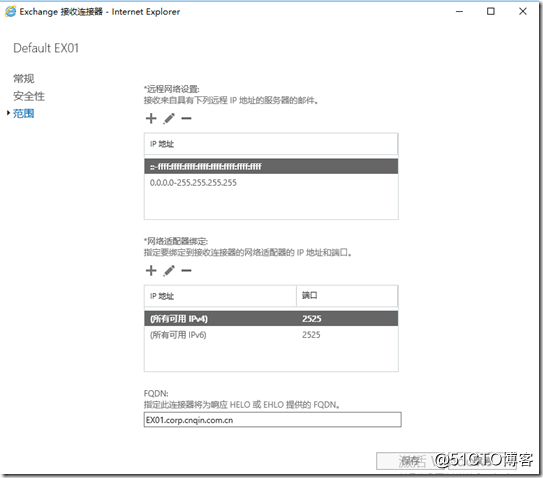Screen dimensions: 543x478
Task: Edit the selected adapter binding
Action: point(169,271)
